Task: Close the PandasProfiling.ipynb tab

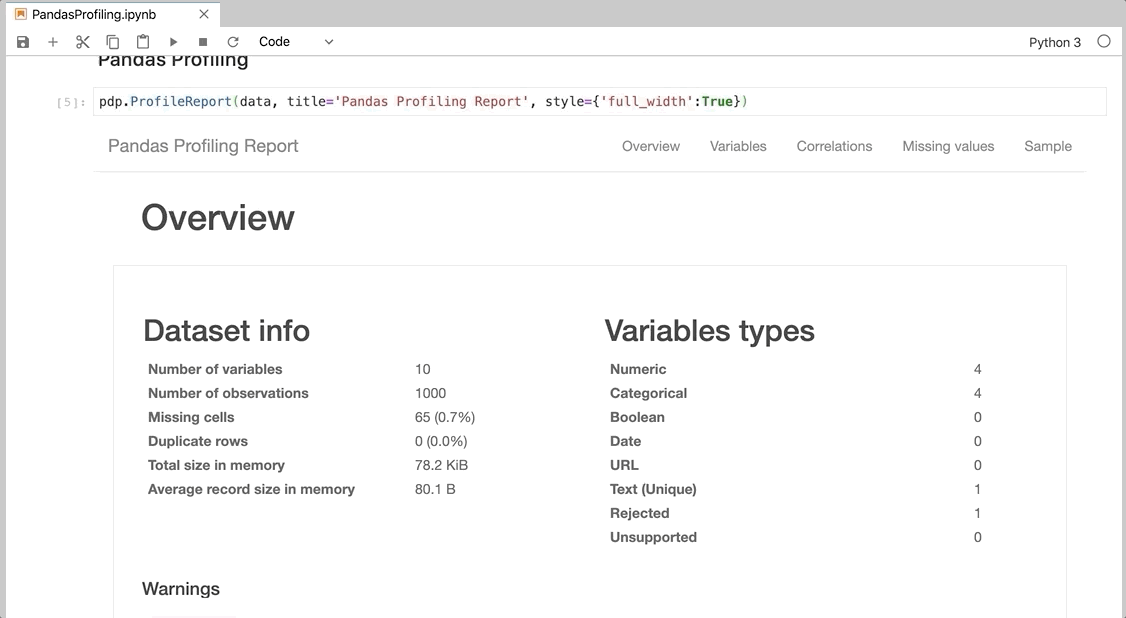Action: pyautogui.click(x=204, y=14)
